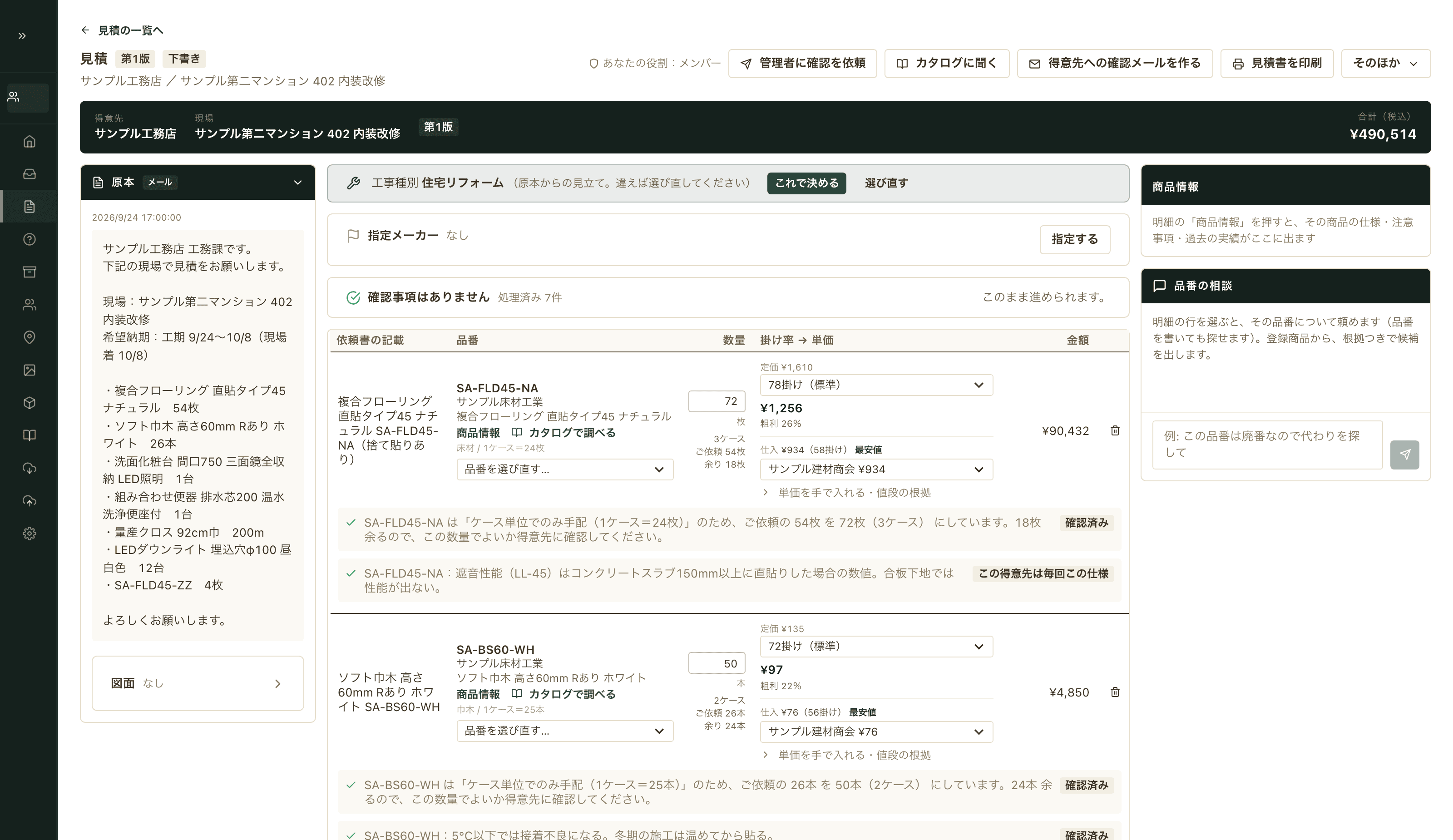
Task: Click カタログで調べる for SA-BS60-WH
Action: 564,694
